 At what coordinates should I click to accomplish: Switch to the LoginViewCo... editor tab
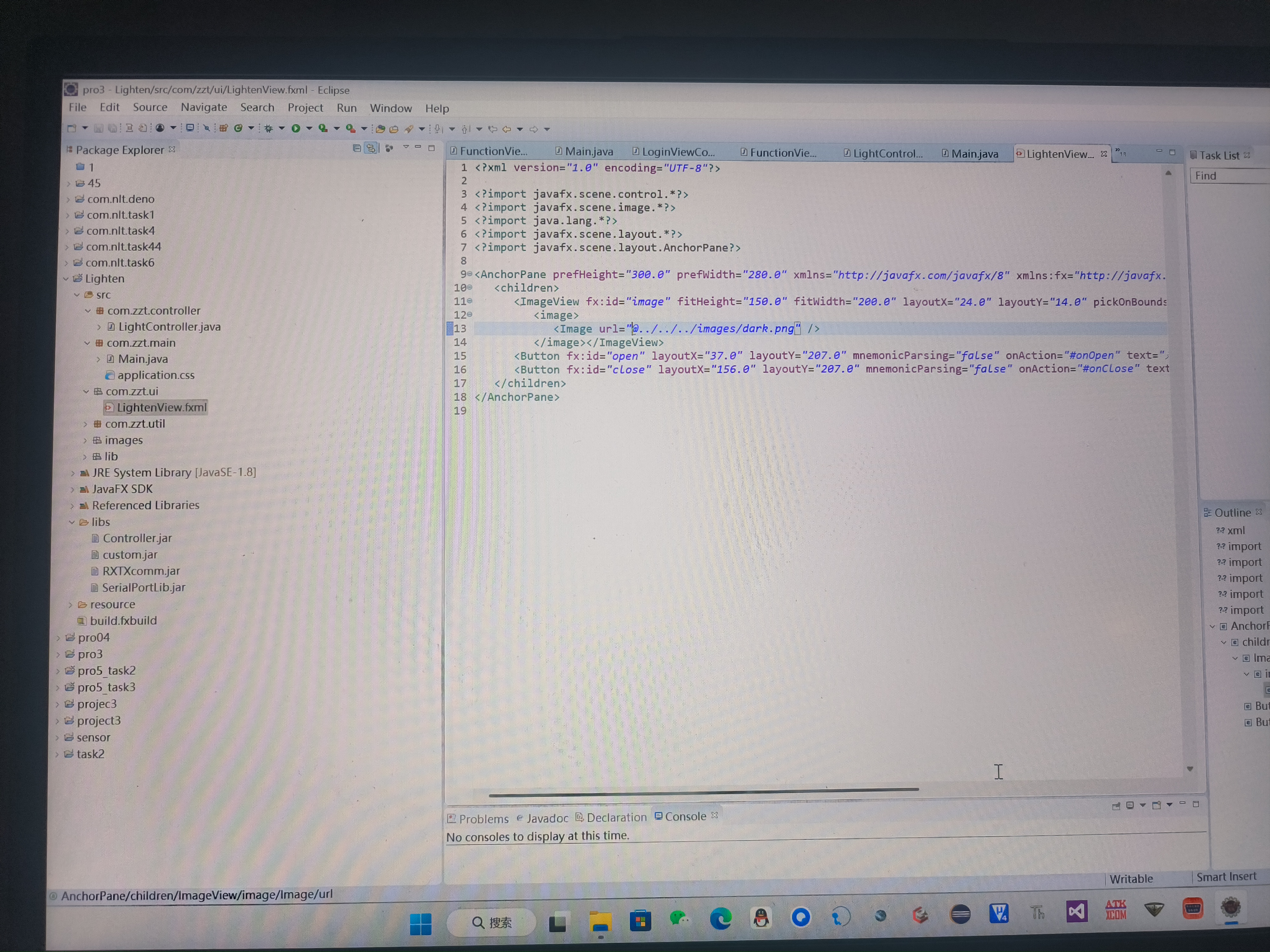678,152
